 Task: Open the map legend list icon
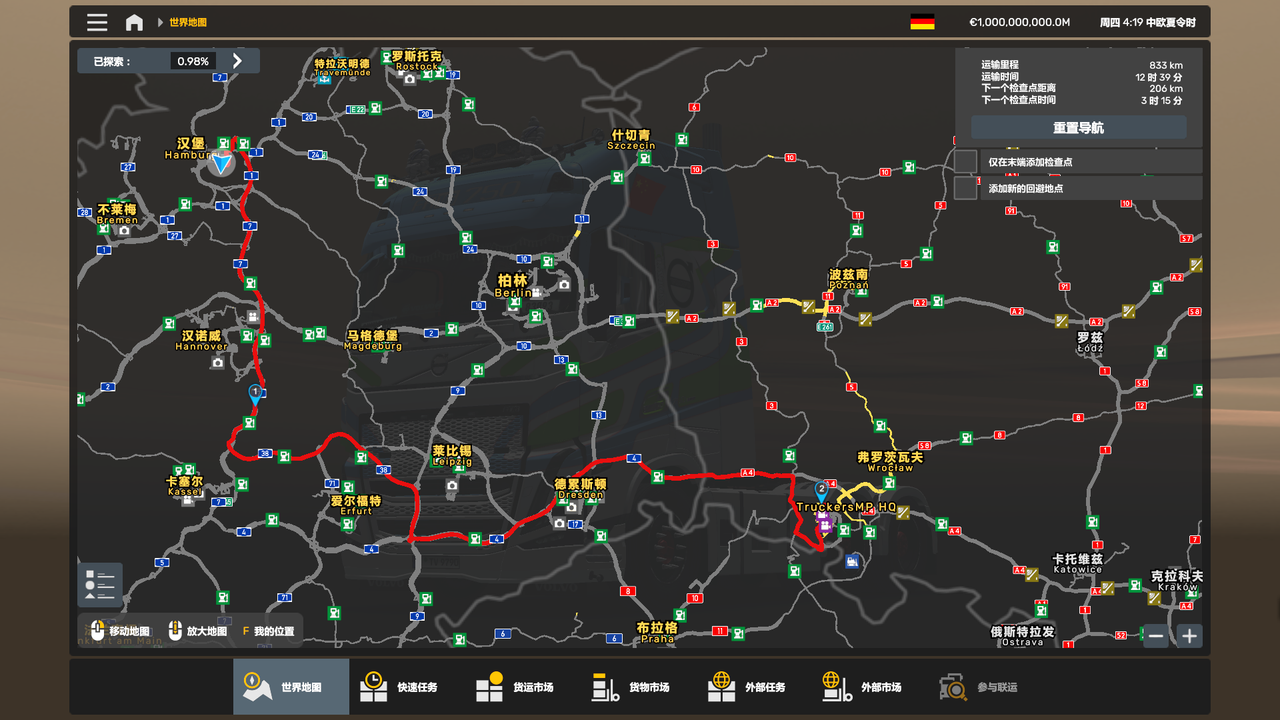click(100, 585)
